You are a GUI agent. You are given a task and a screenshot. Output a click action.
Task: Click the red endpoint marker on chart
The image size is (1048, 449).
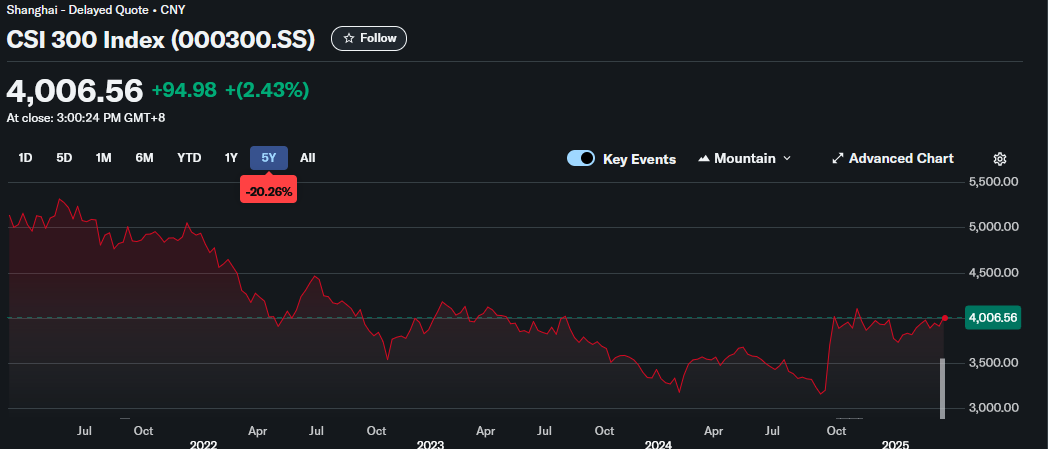pos(944,318)
